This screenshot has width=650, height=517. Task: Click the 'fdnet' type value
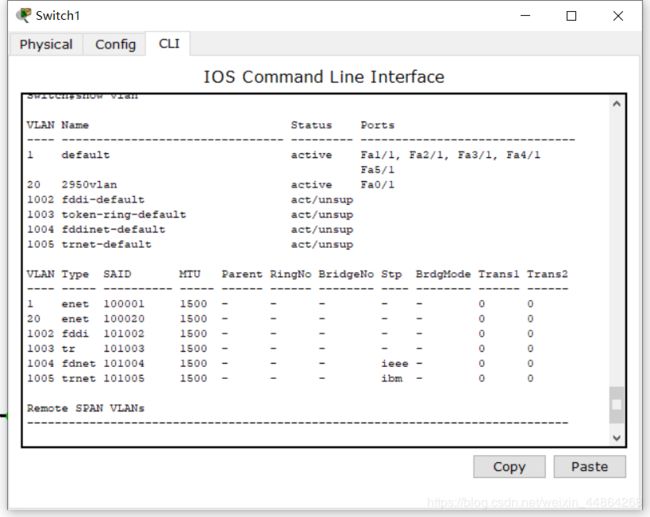79,364
